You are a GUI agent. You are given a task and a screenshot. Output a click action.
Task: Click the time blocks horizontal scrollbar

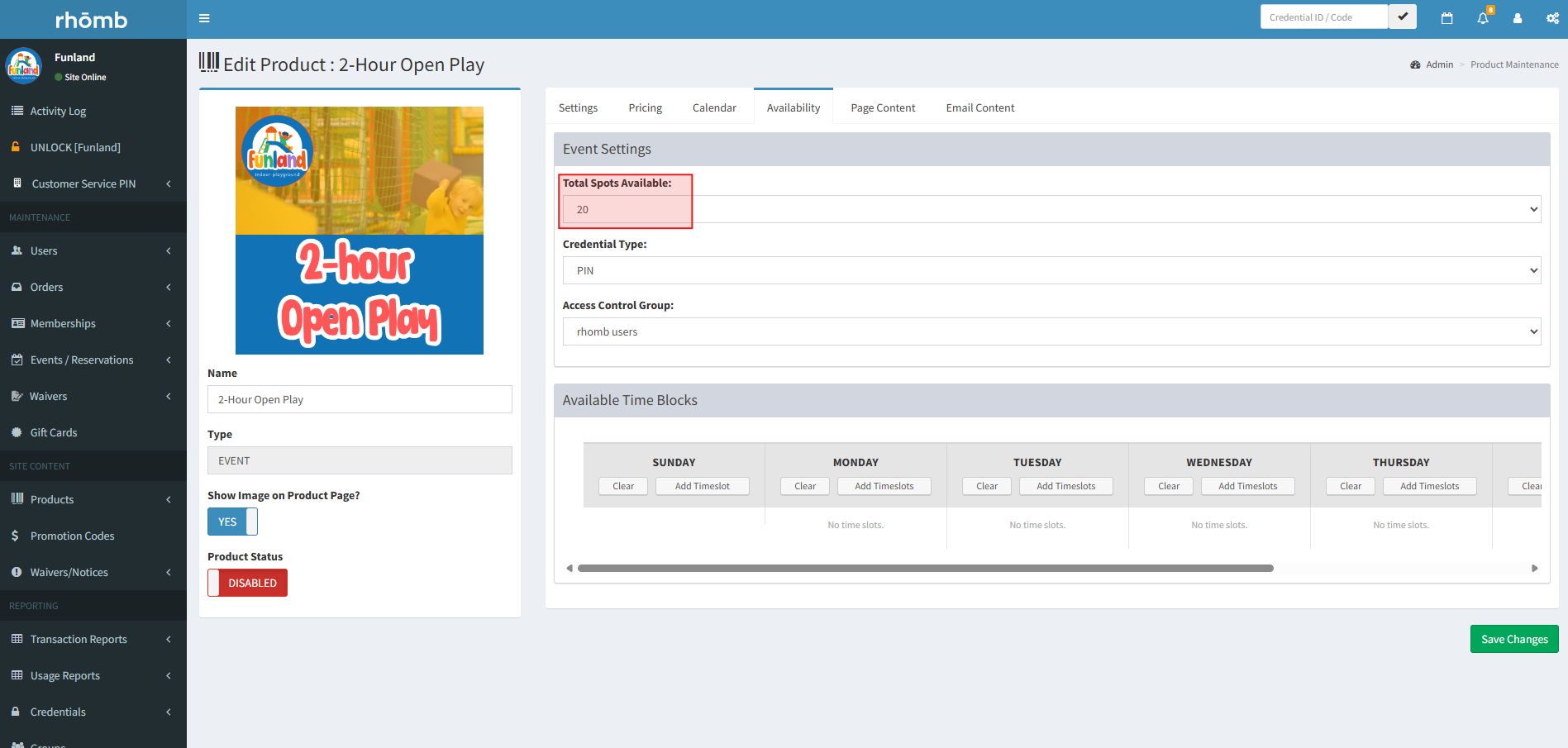(925, 569)
